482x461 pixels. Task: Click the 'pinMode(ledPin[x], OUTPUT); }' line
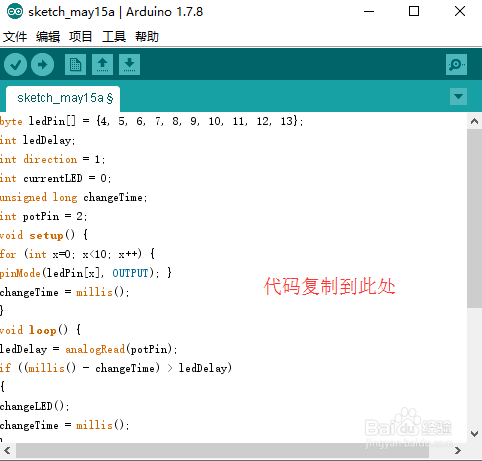(86, 273)
